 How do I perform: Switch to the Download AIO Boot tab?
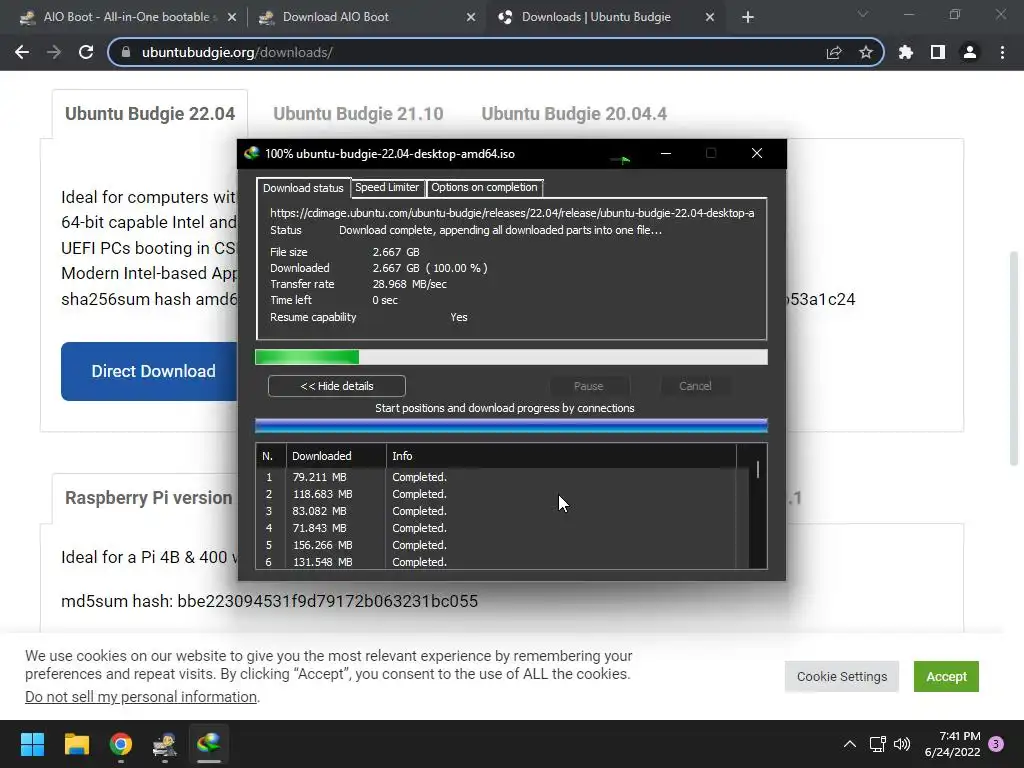[366, 17]
